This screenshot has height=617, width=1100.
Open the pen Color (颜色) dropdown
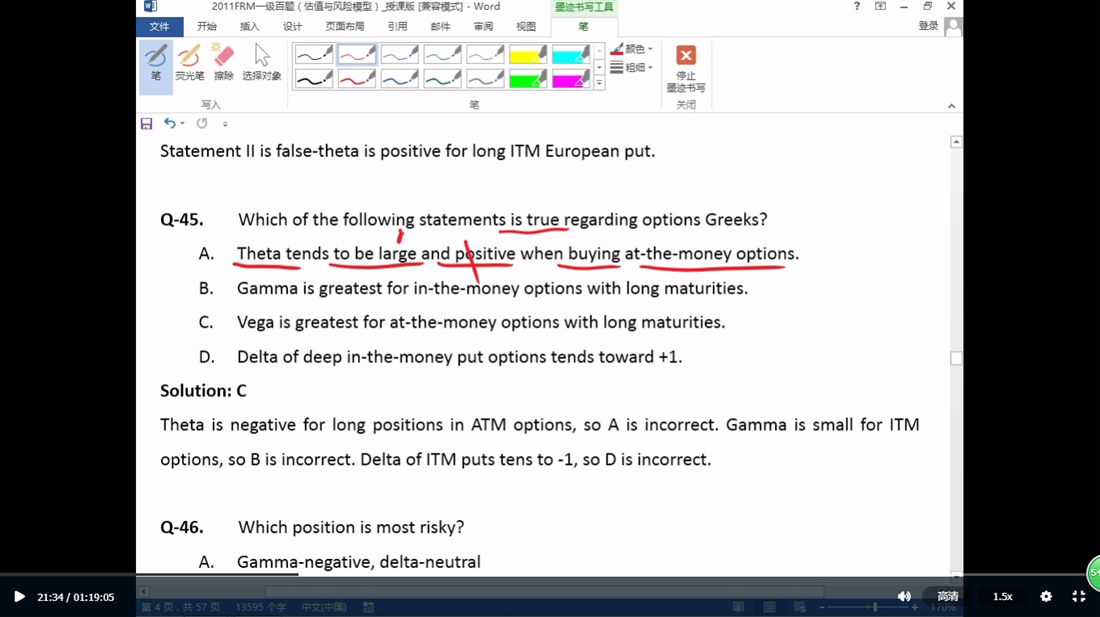pyautogui.click(x=632, y=49)
